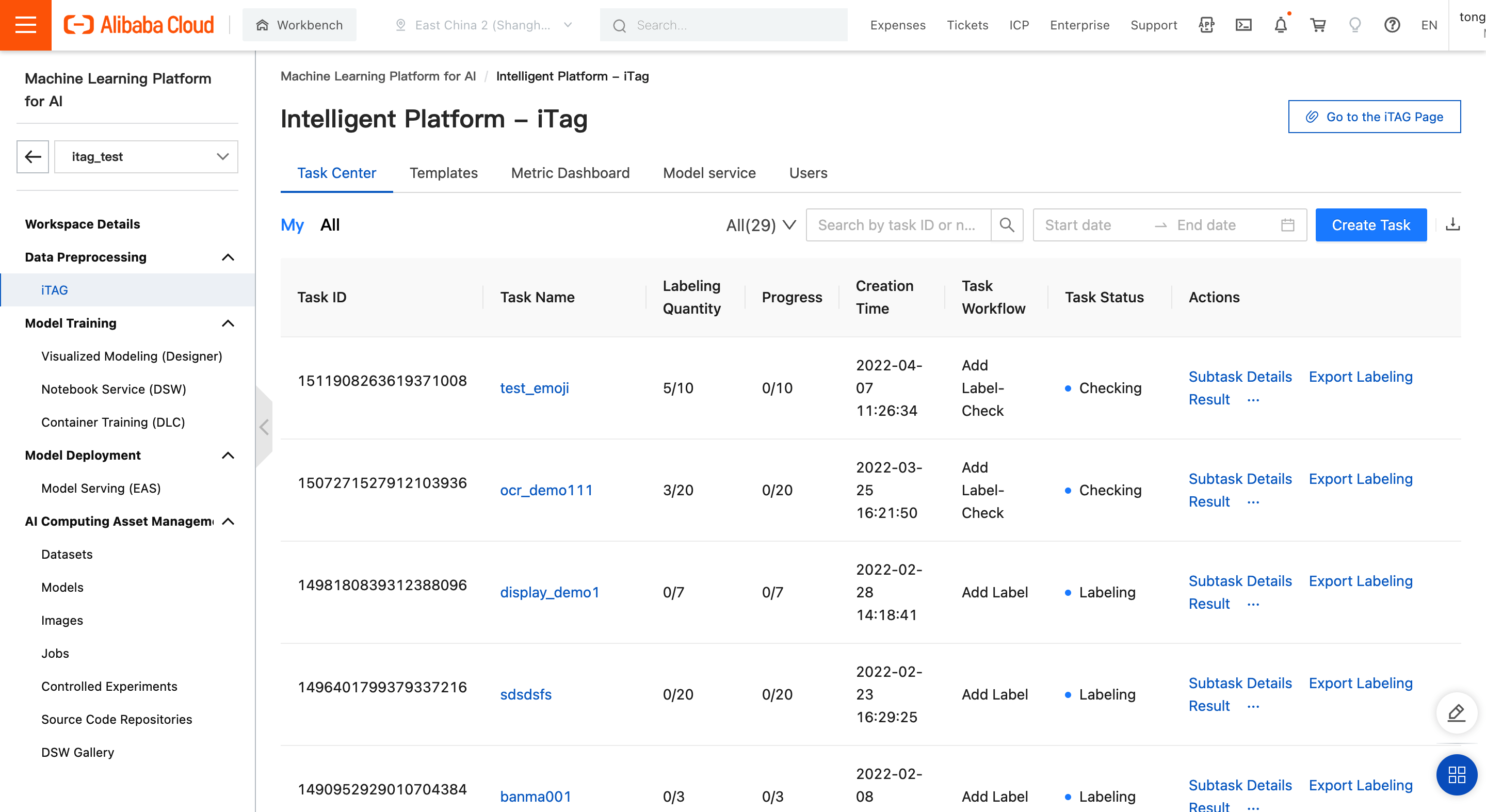Open the APP mobile download icon
This screenshot has width=1486, height=812.
click(x=1206, y=25)
